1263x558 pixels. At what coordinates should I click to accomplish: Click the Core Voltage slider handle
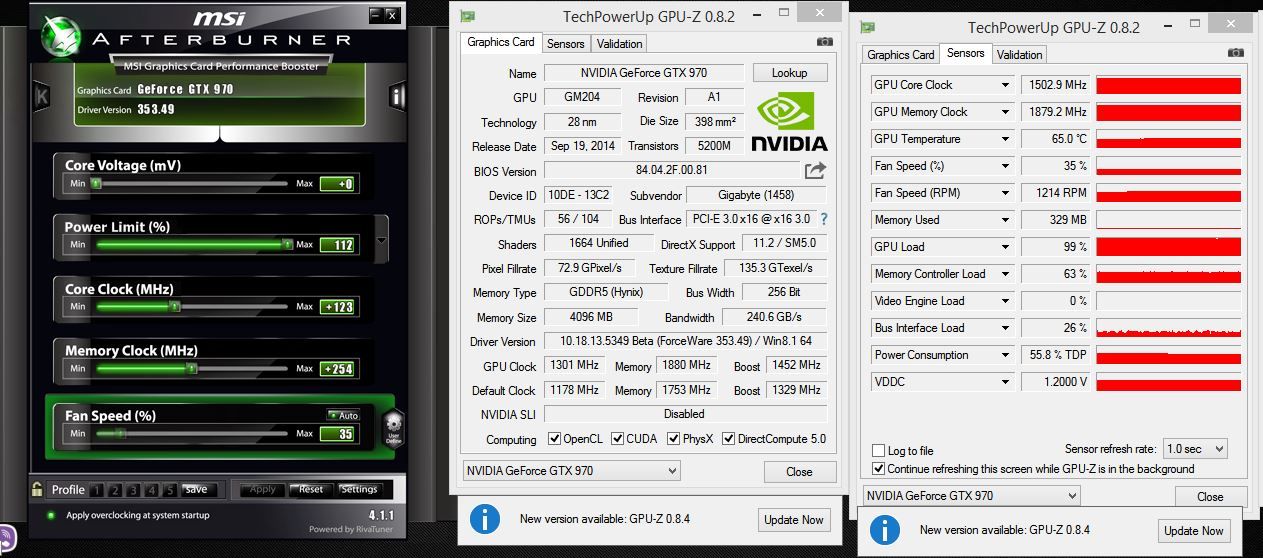tap(96, 184)
